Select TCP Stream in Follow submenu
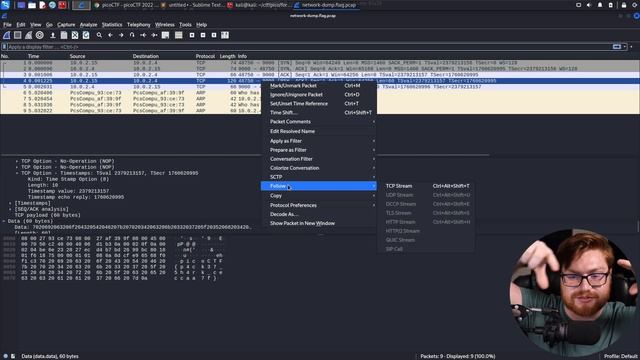Image resolution: width=640 pixels, height=360 pixels. 426,186
